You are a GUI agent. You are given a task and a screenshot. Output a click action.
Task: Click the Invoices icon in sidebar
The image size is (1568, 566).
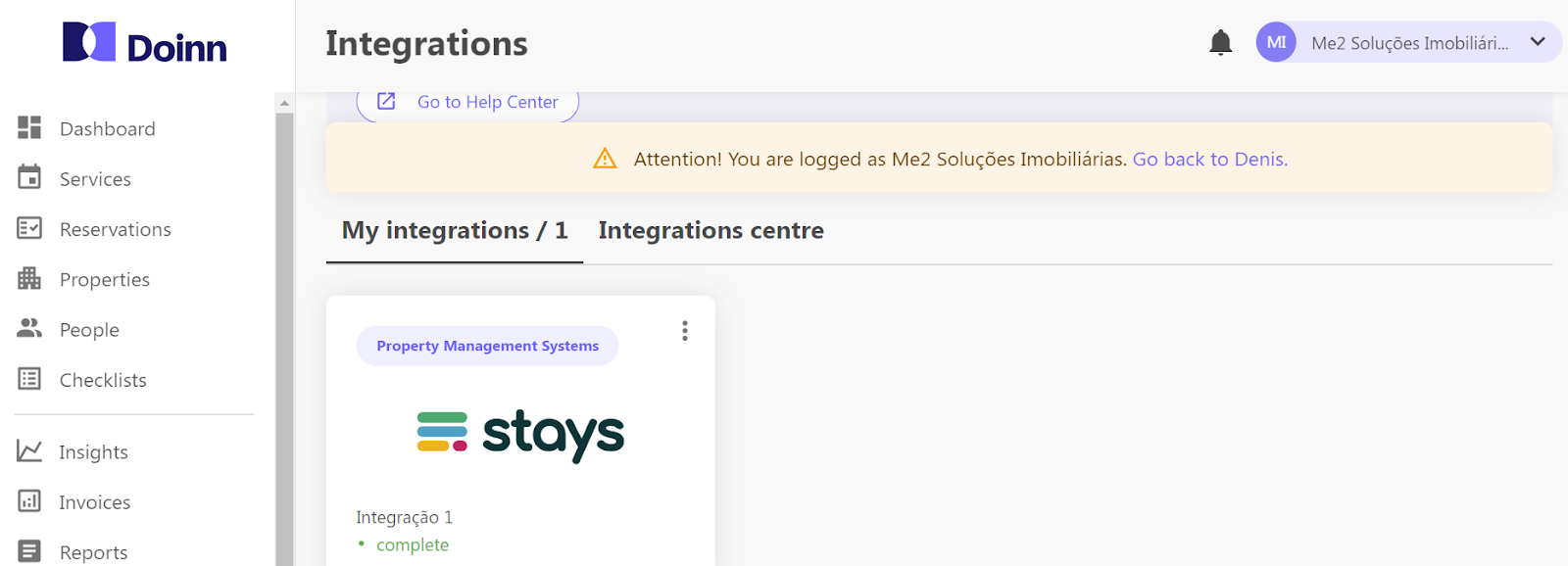click(29, 501)
